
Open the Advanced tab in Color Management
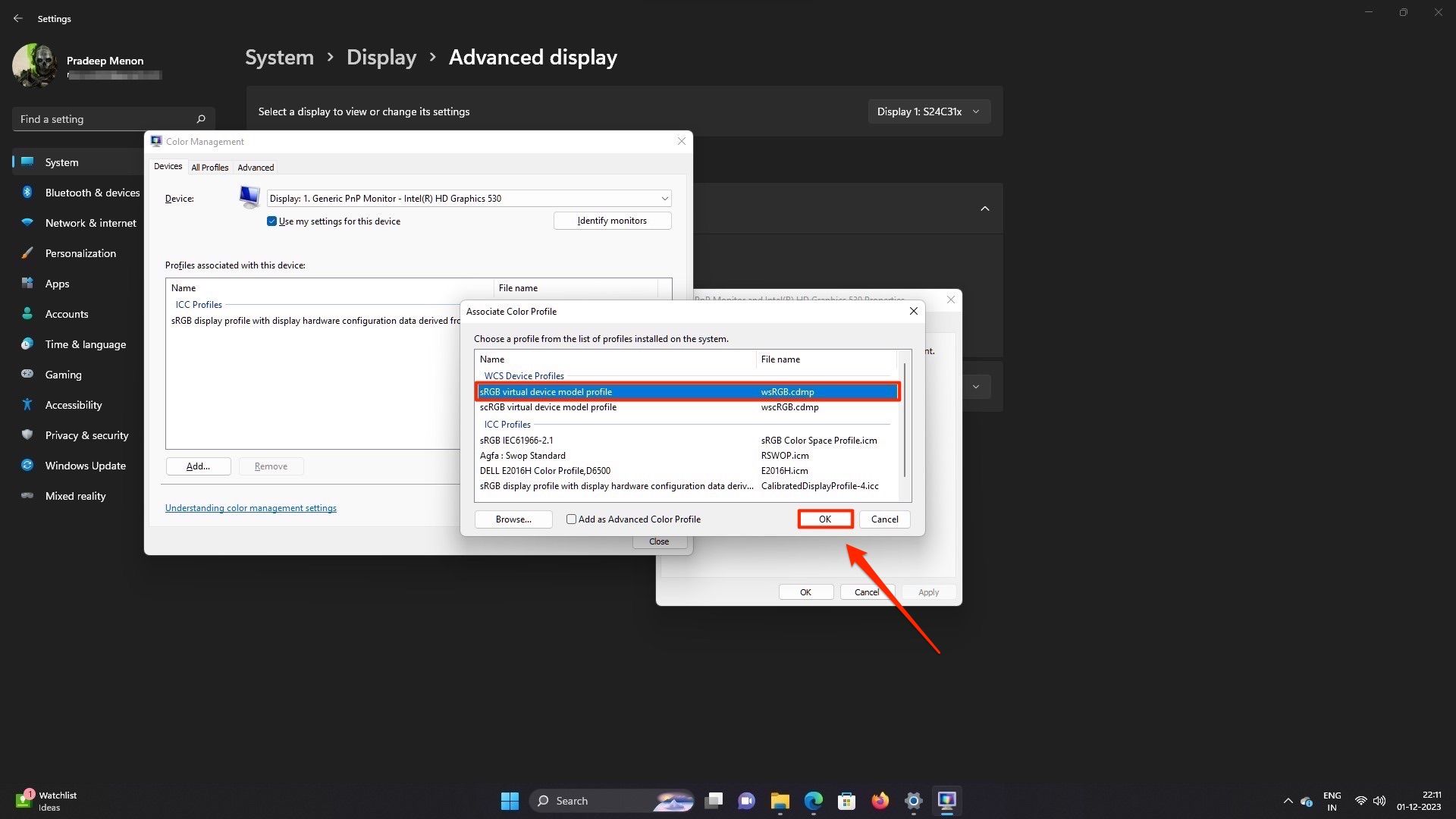255,167
